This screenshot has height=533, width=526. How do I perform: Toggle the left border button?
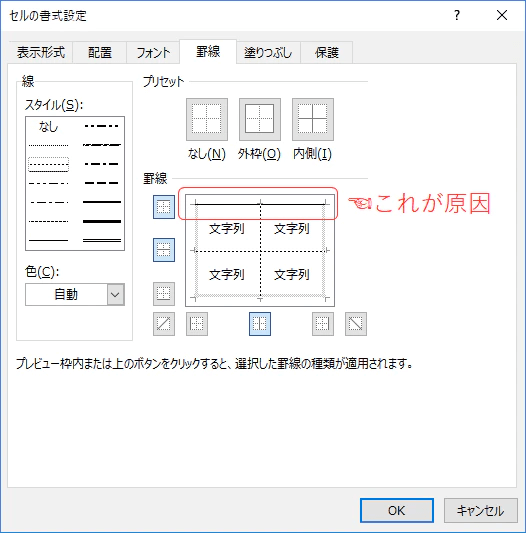coord(197,324)
